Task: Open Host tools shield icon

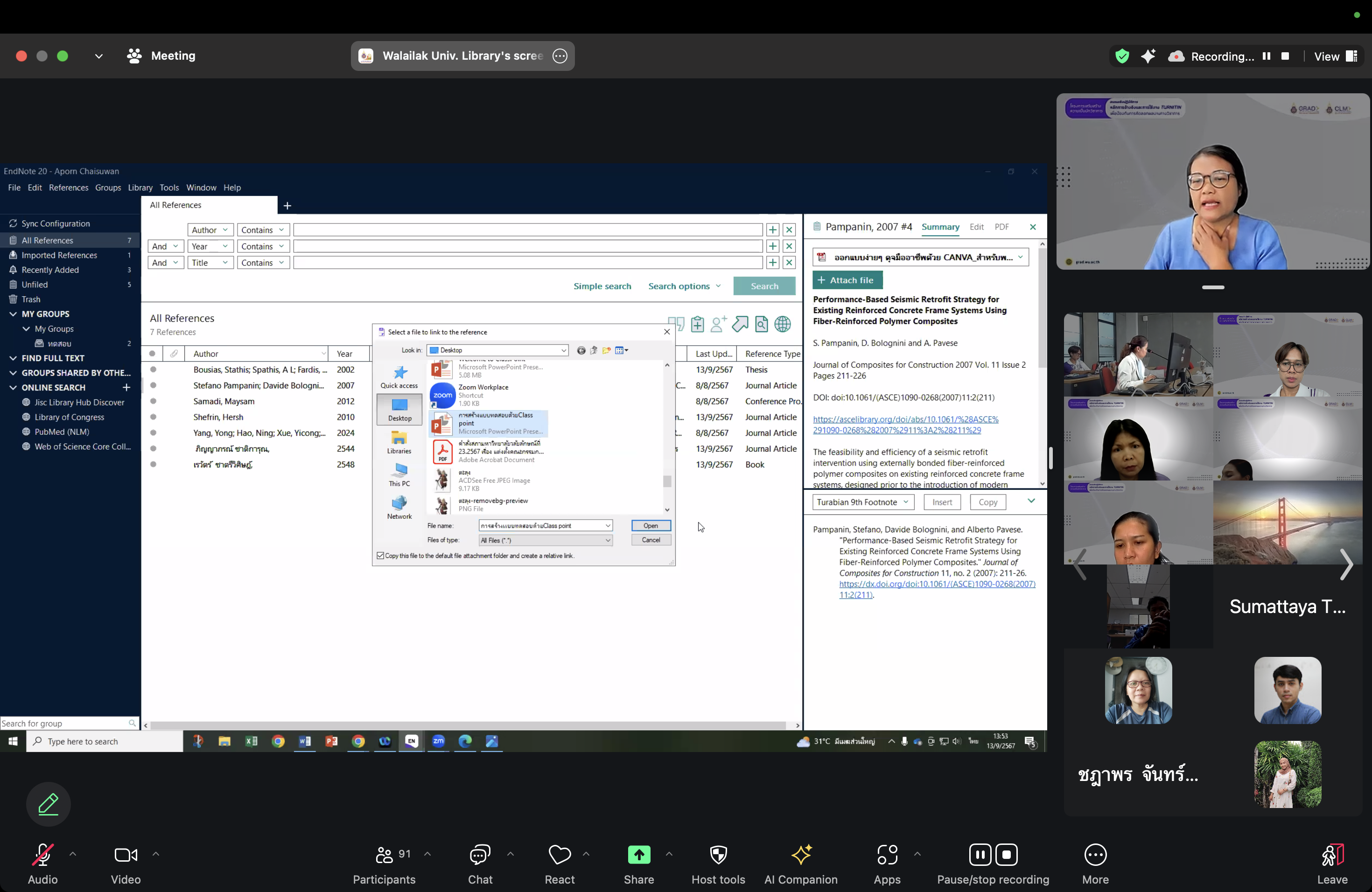Action: (718, 855)
